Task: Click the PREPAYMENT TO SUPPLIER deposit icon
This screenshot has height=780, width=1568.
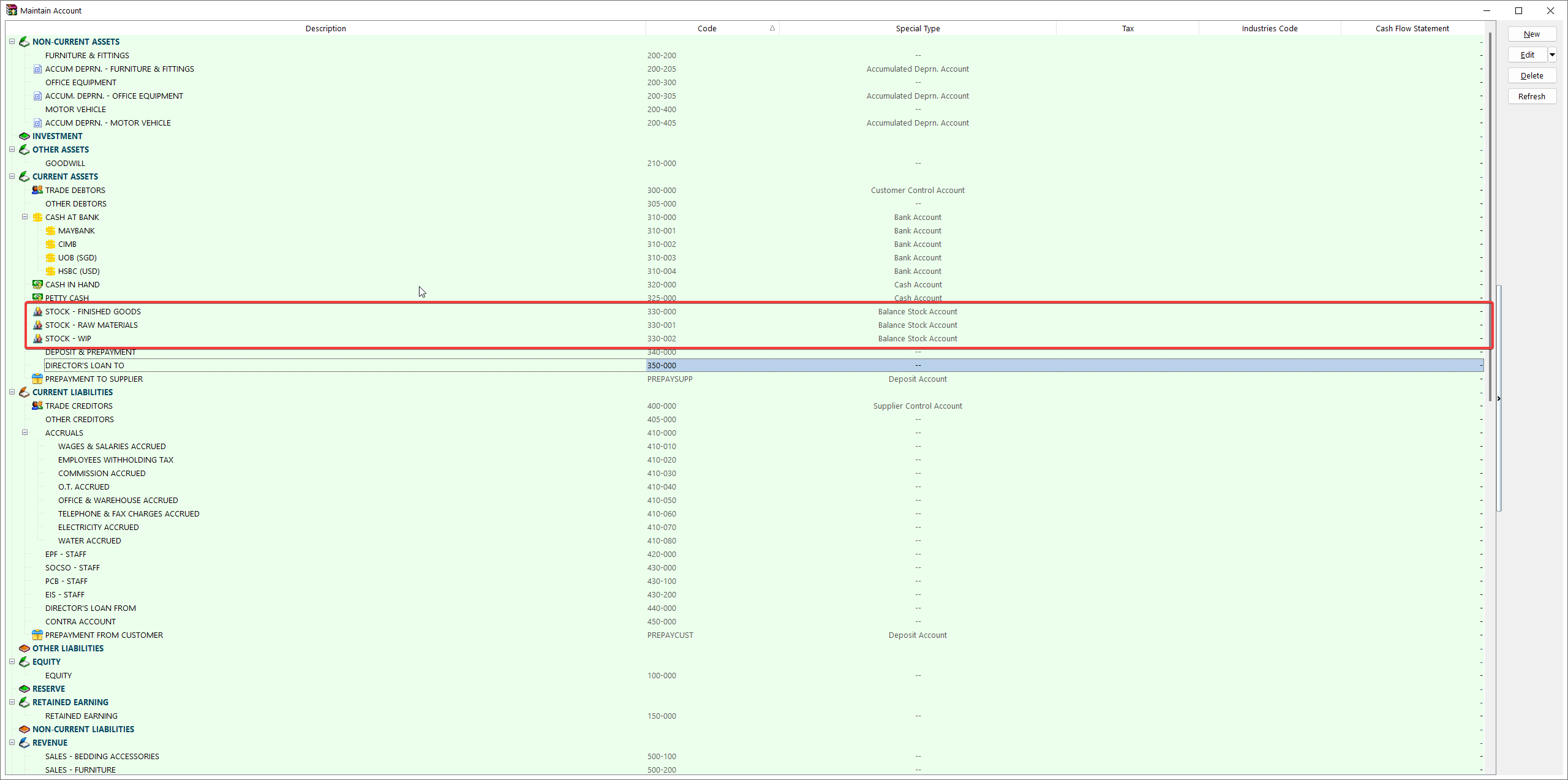Action: (37, 379)
